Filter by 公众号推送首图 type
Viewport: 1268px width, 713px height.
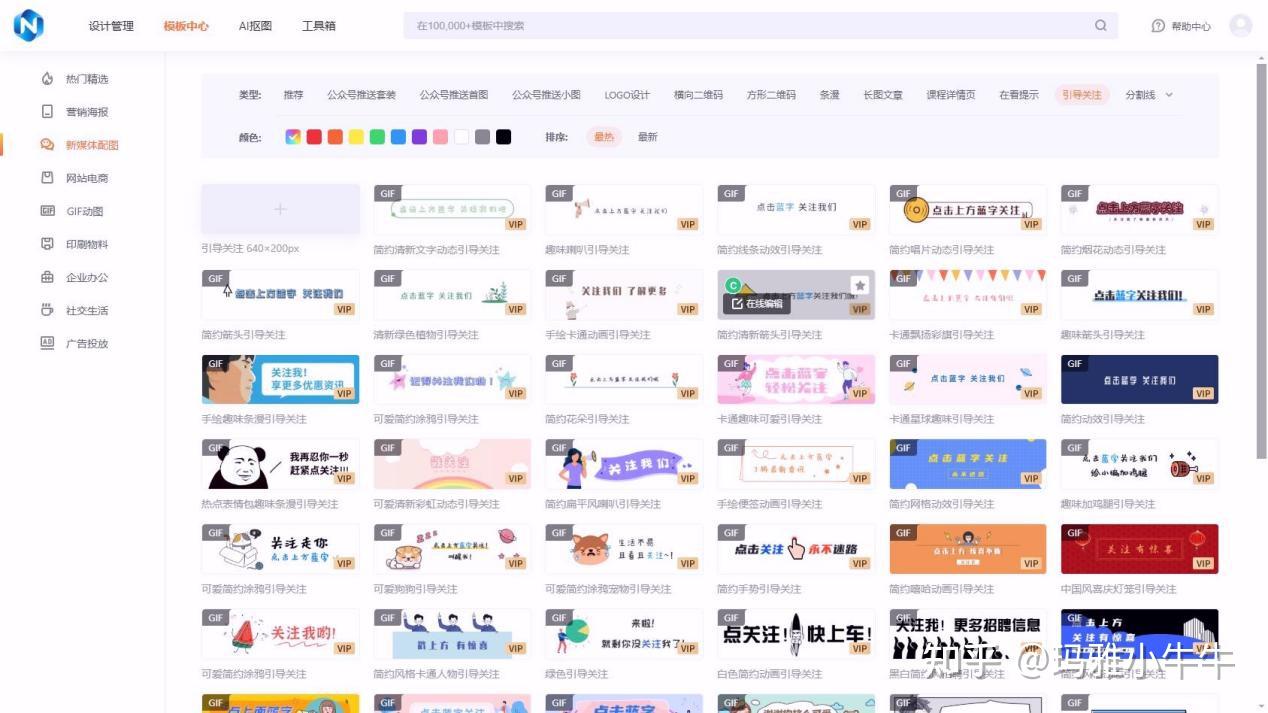pos(454,95)
